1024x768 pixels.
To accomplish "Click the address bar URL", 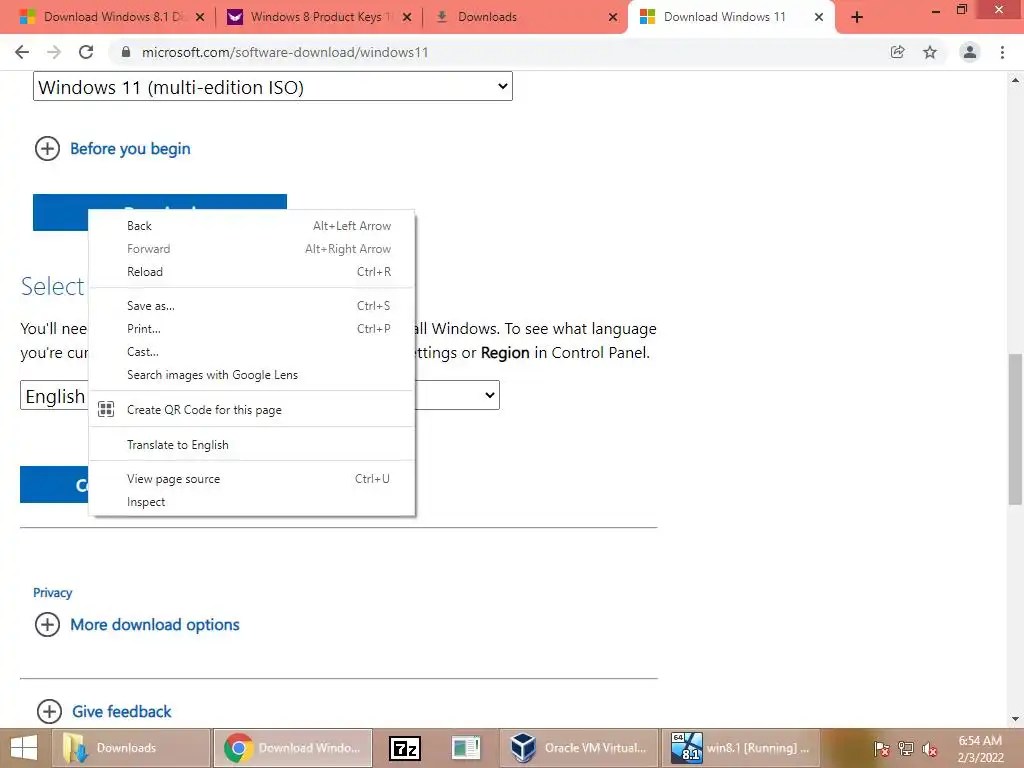I will 285,52.
